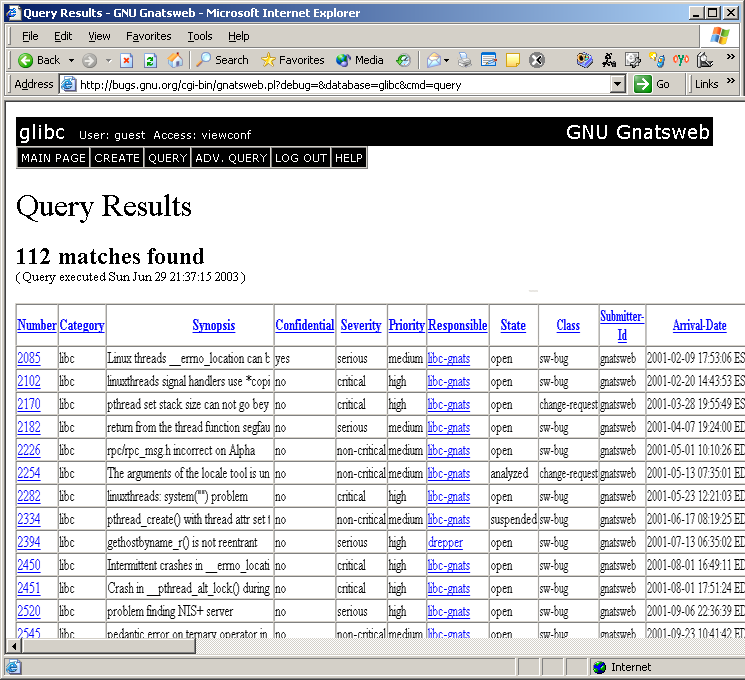Refresh the current page
The height and width of the screenshot is (680, 745).
(x=150, y=60)
